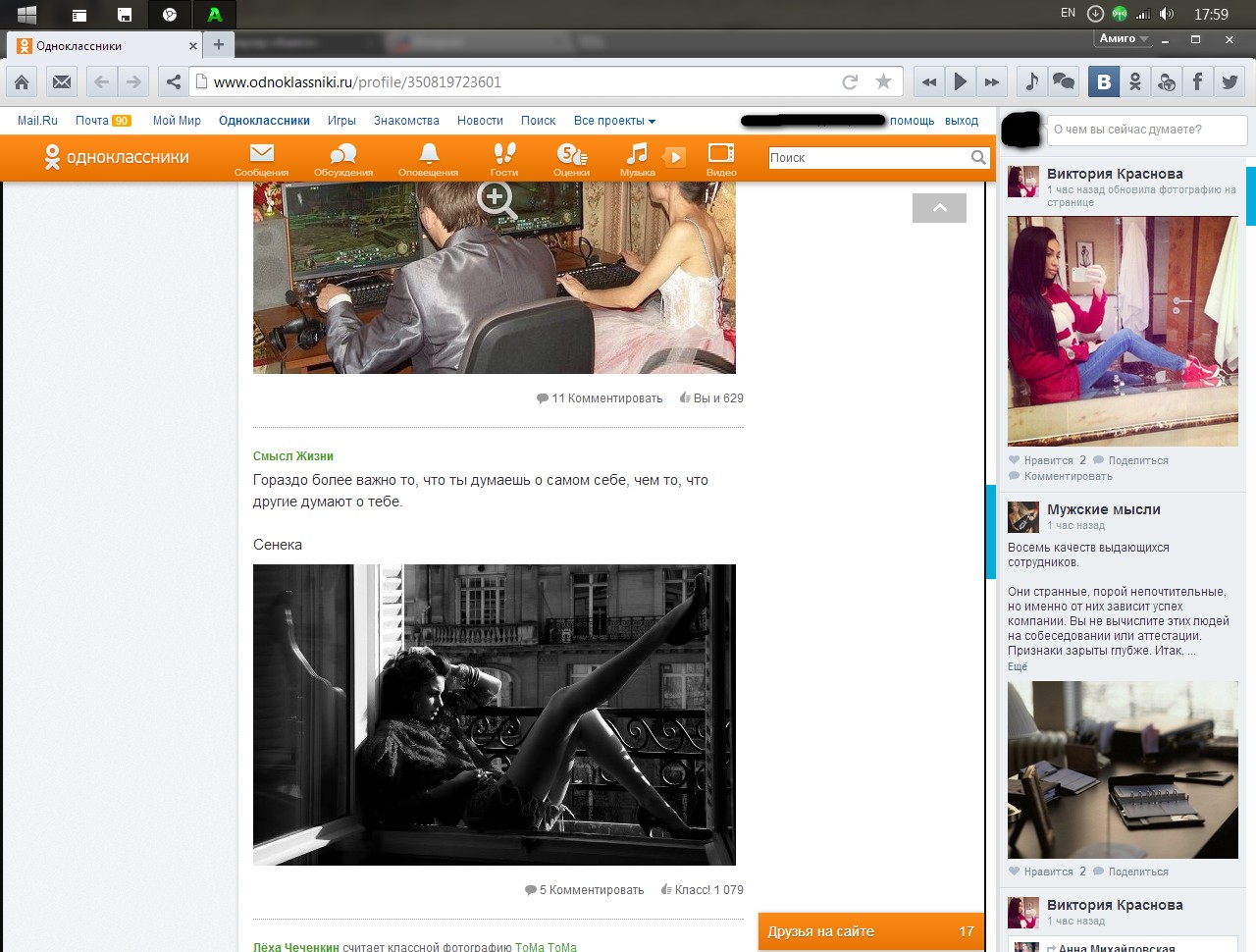
Task: Click the scroll-to-top arrow button
Action: pyautogui.click(x=939, y=208)
